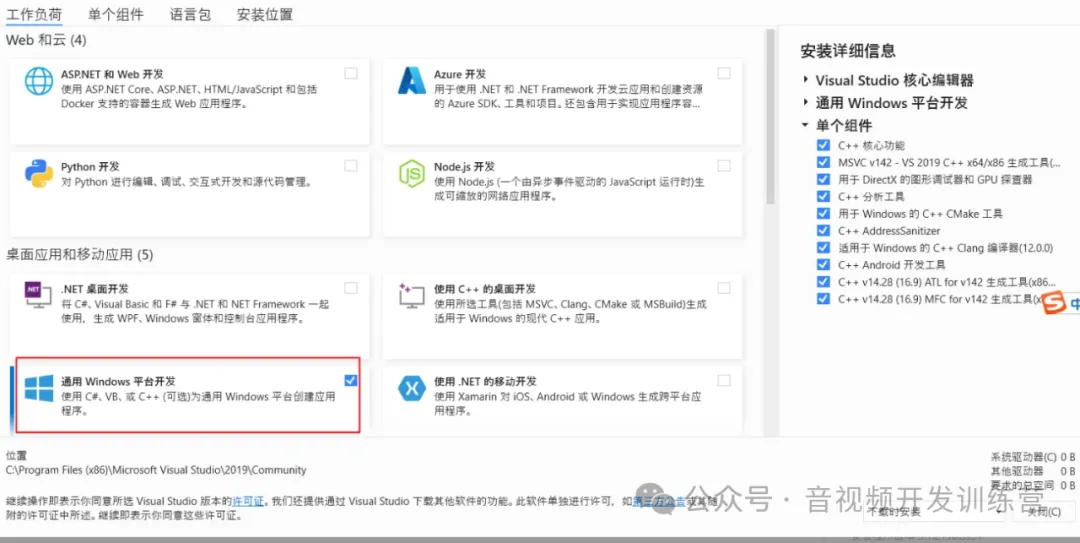
Task: Expand the Visual Studio 核心编辑器 section
Action: (805, 80)
